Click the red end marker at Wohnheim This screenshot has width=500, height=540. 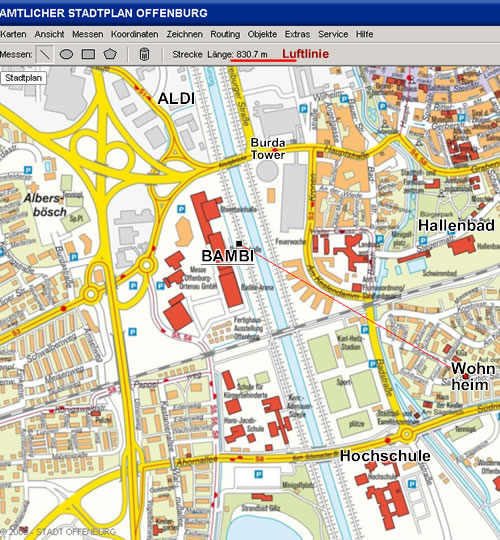point(466,376)
